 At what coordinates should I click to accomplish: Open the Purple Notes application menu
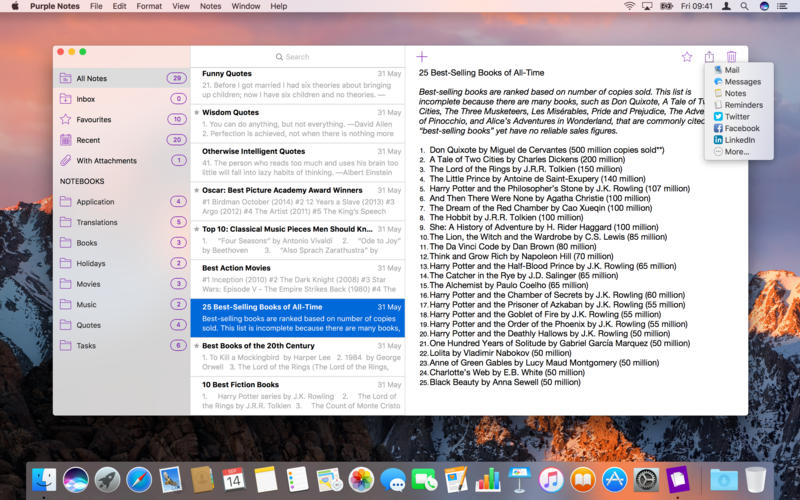pos(55,6)
